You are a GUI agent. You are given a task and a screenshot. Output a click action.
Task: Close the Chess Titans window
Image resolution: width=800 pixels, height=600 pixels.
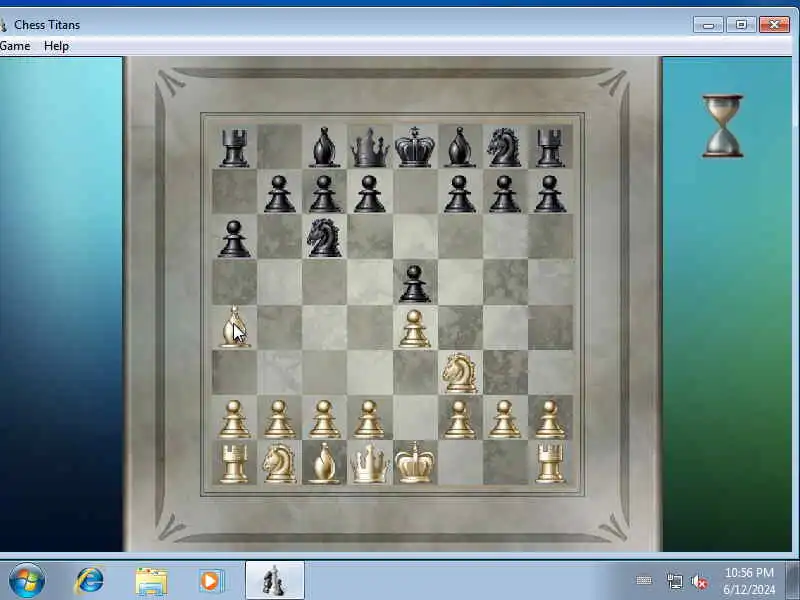click(774, 24)
